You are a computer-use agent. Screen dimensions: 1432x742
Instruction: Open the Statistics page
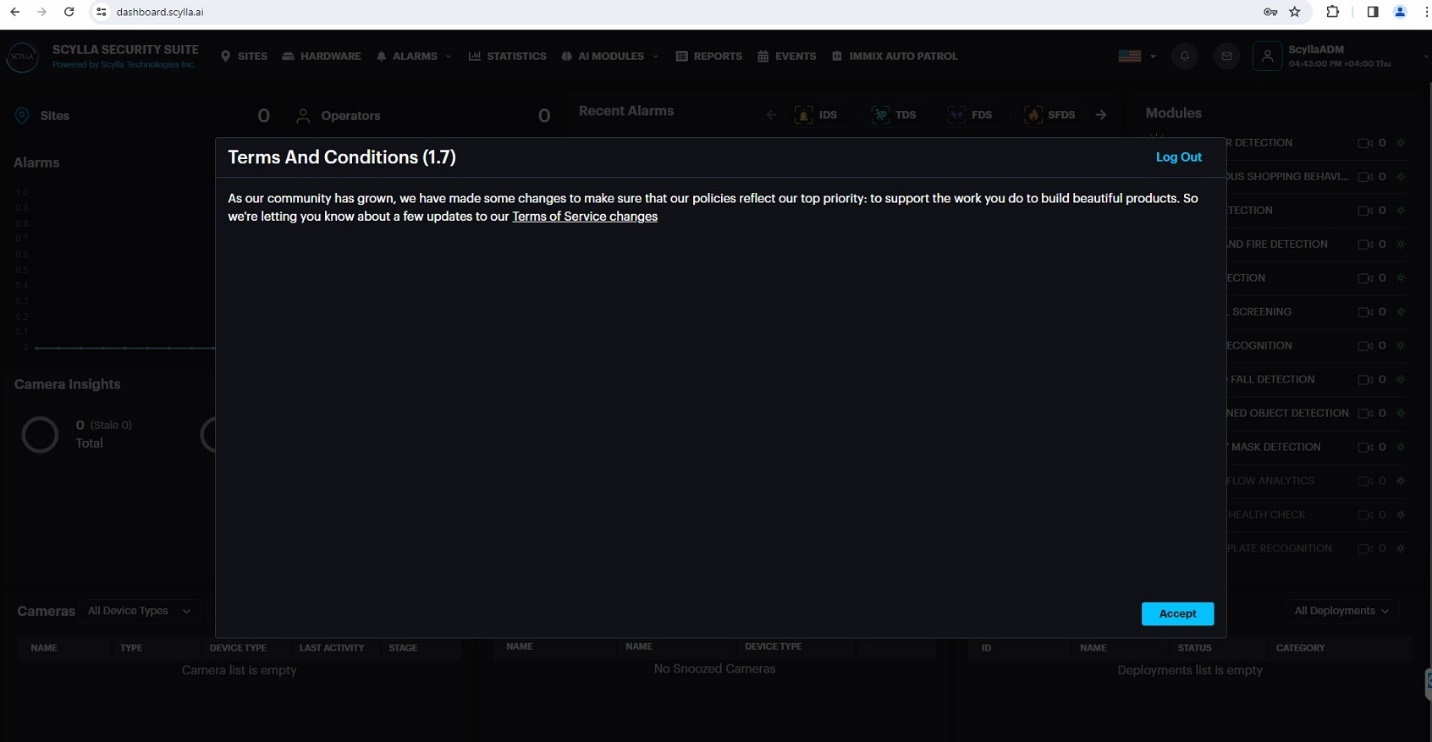click(x=508, y=57)
